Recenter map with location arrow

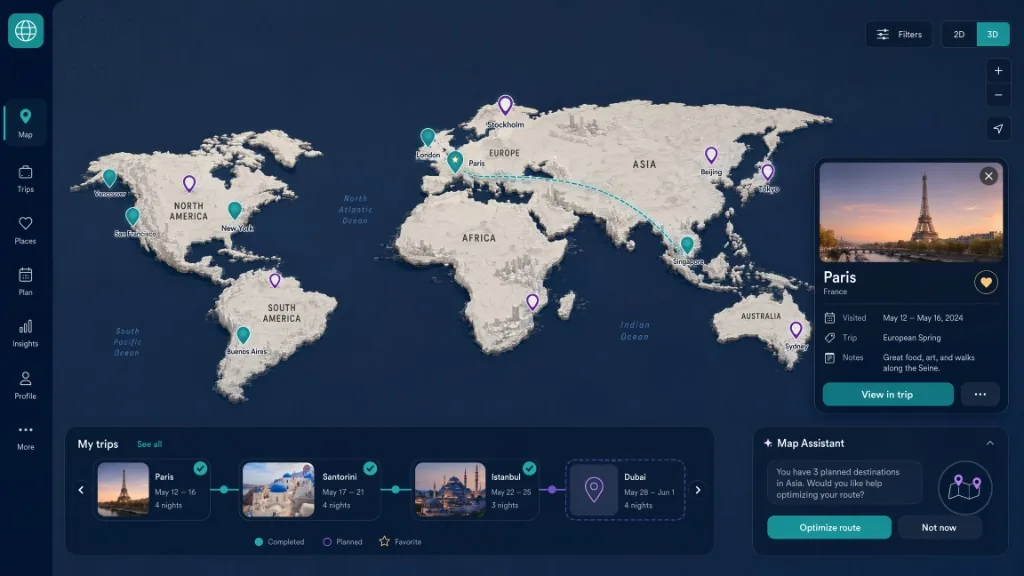(x=998, y=129)
